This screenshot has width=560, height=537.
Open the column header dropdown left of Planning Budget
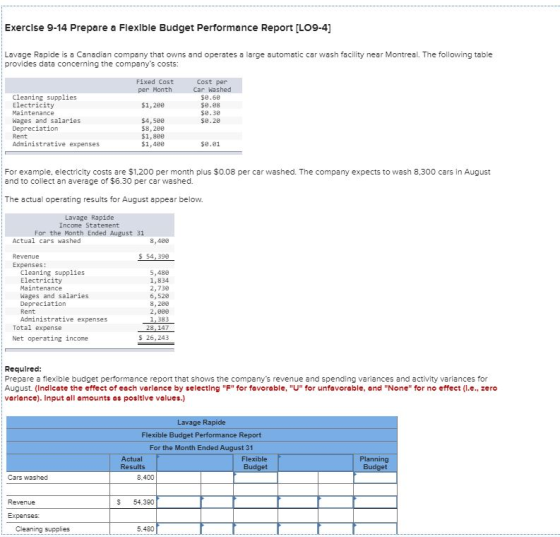pos(316,463)
